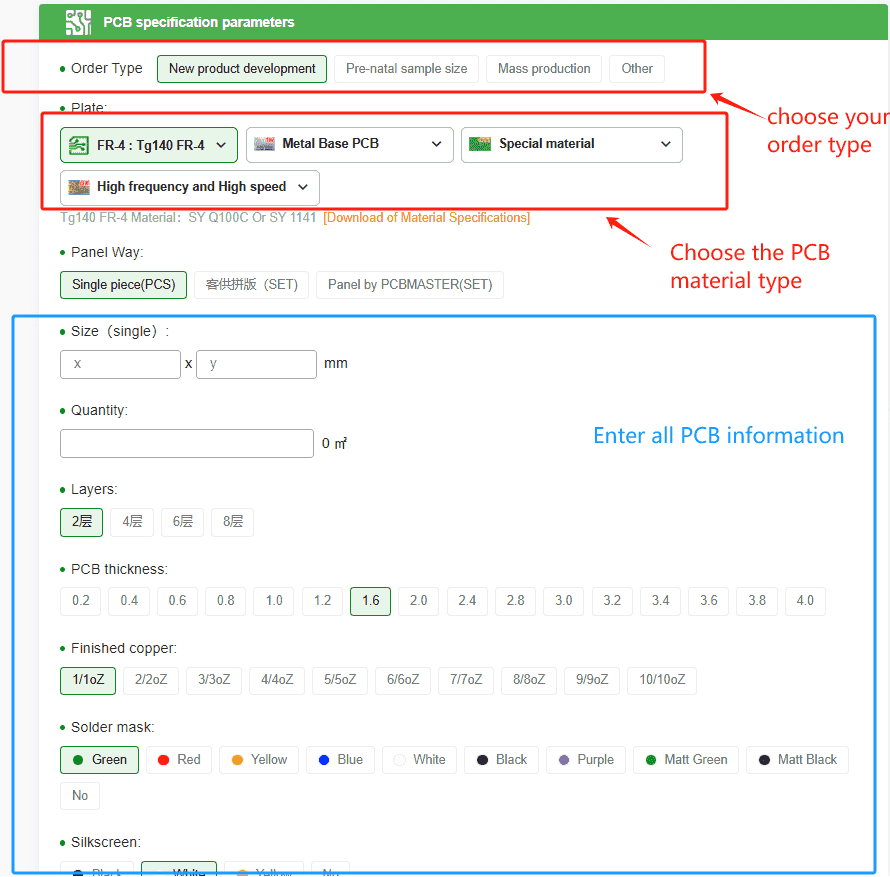Image resolution: width=890 pixels, height=877 pixels.
Task: Choose Matt Black solder mask
Action: (x=797, y=759)
